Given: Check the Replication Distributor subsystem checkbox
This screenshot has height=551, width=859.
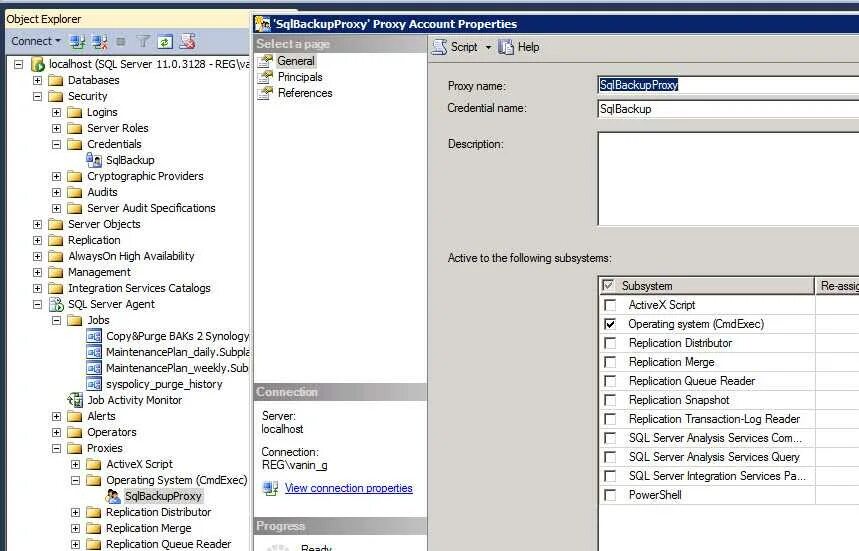Looking at the screenshot, I should tap(610, 343).
